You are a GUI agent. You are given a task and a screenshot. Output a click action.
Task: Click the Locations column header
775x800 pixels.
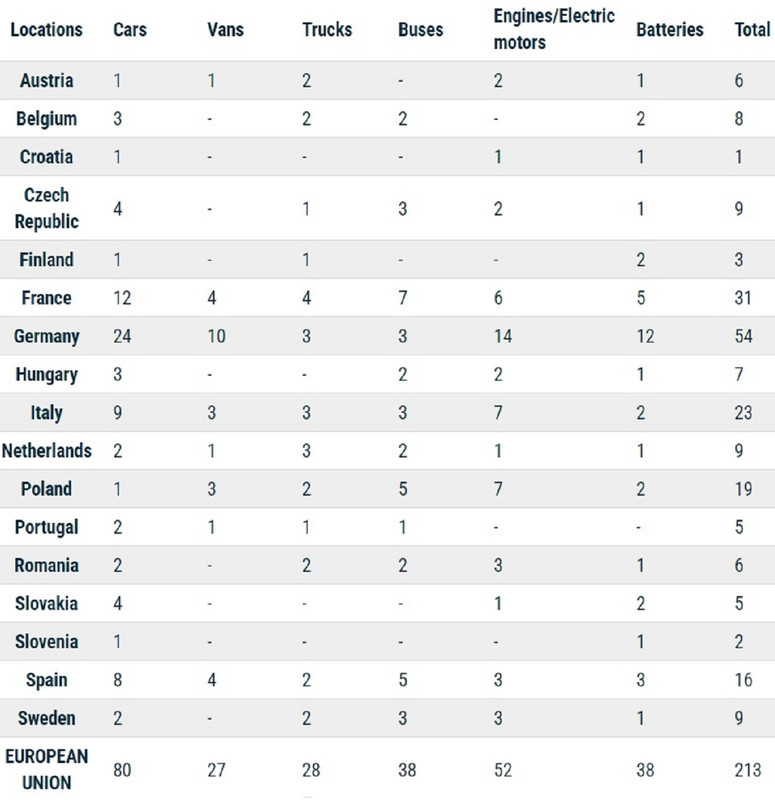point(46,30)
